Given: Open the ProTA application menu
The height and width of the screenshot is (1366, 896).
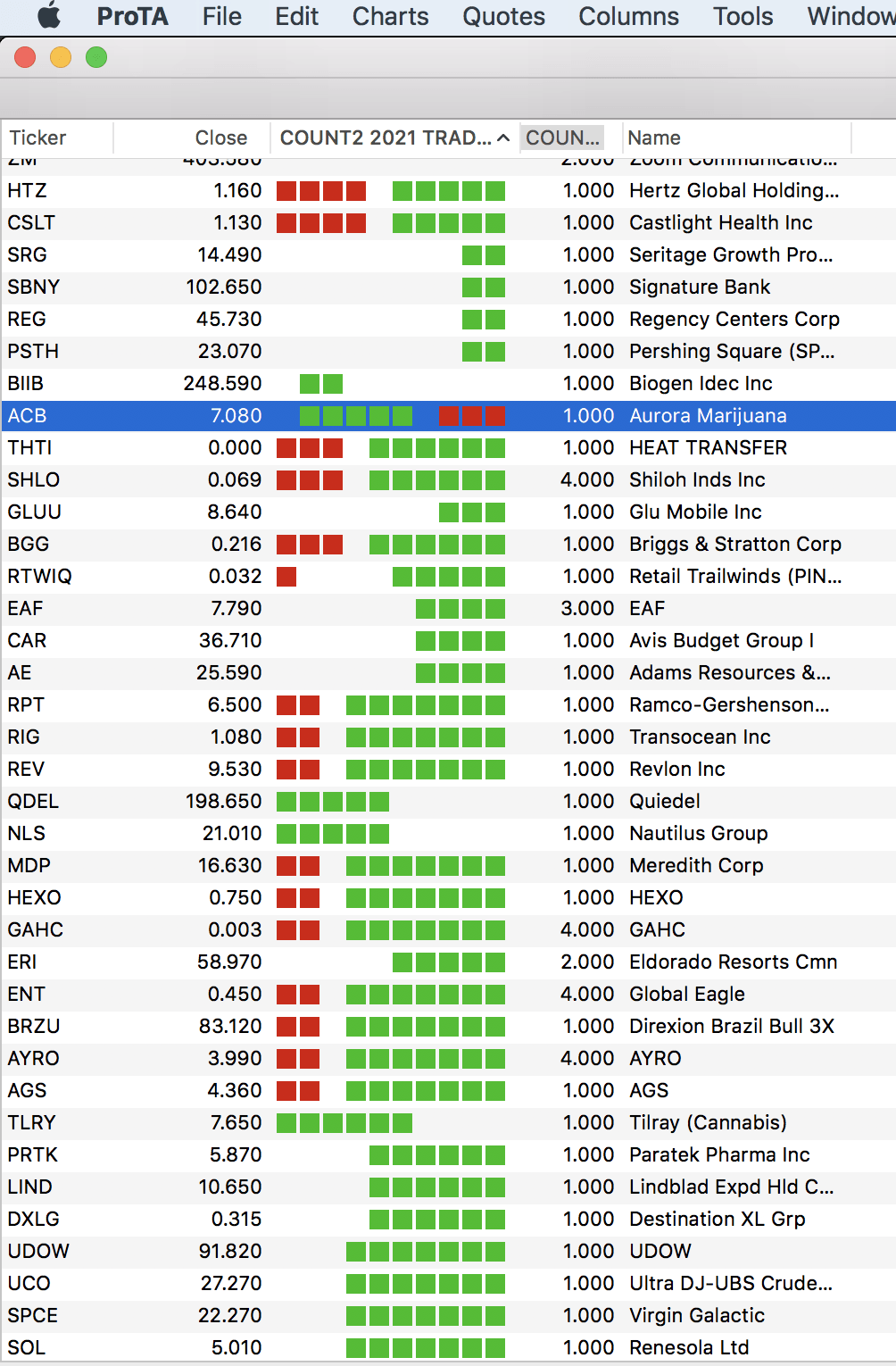Looking at the screenshot, I should (132, 16).
